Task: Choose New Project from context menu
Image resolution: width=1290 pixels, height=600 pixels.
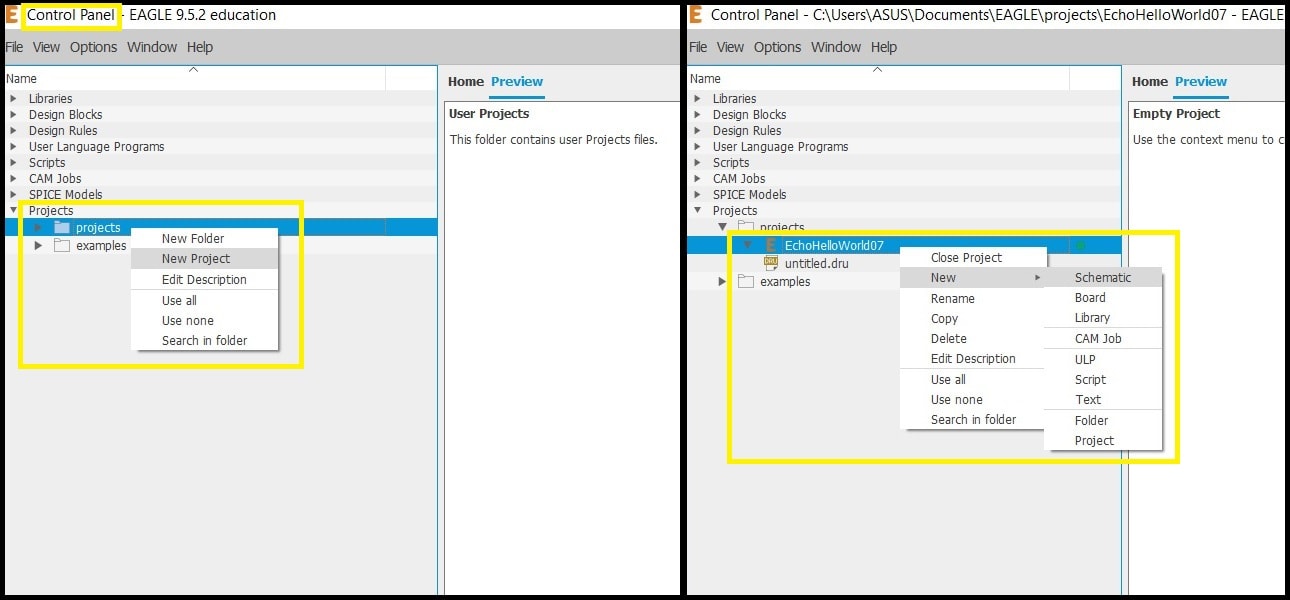Action: click(204, 258)
